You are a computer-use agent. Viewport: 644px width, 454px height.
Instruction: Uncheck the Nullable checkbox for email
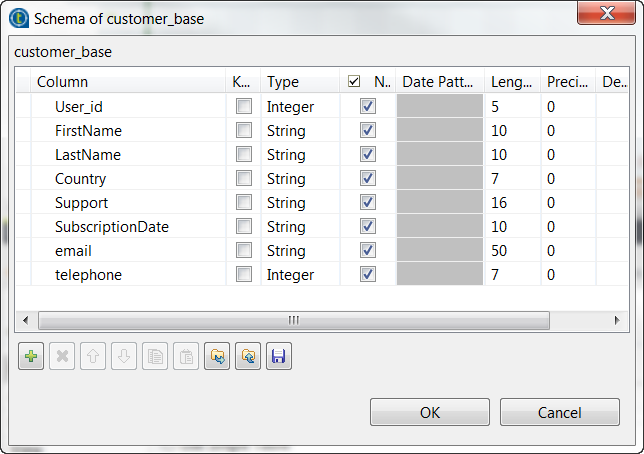(x=368, y=251)
